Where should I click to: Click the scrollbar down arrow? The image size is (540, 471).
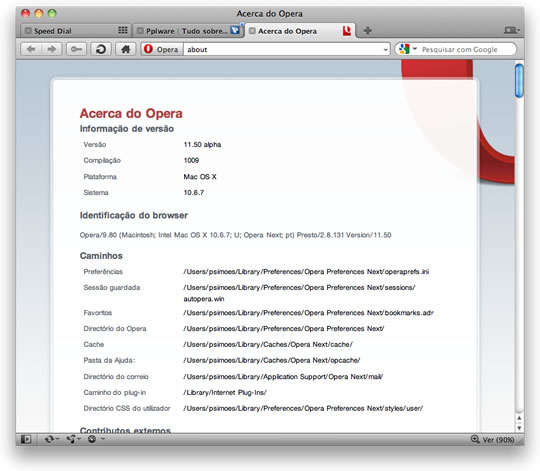coord(519,427)
